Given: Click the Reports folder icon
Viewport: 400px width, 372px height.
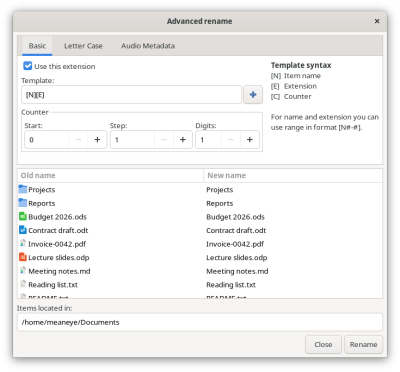Looking at the screenshot, I should point(23,203).
